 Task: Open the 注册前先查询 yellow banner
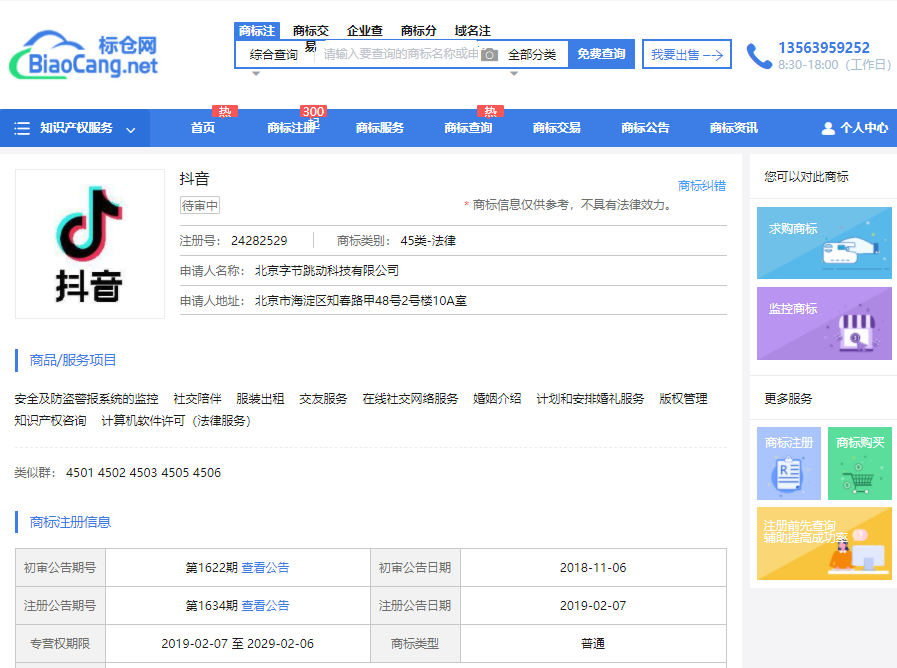click(x=824, y=543)
